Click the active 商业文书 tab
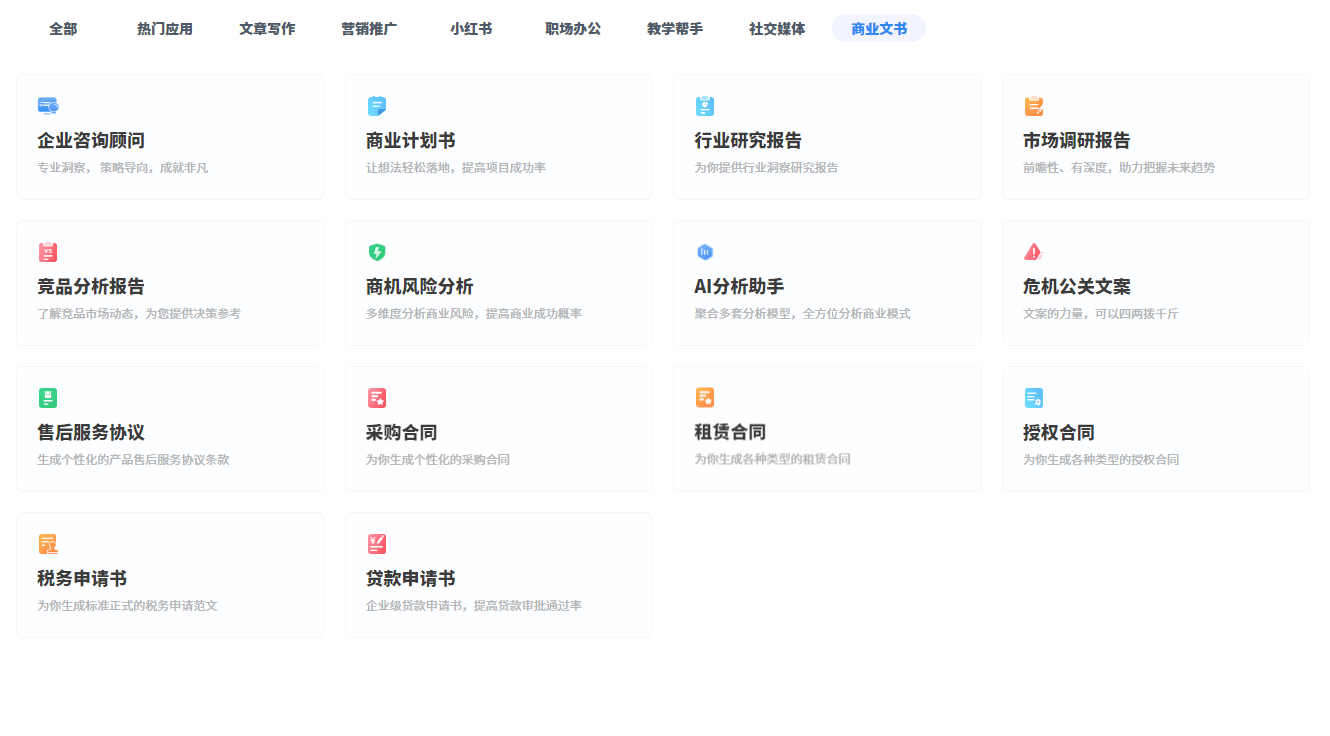 879,29
